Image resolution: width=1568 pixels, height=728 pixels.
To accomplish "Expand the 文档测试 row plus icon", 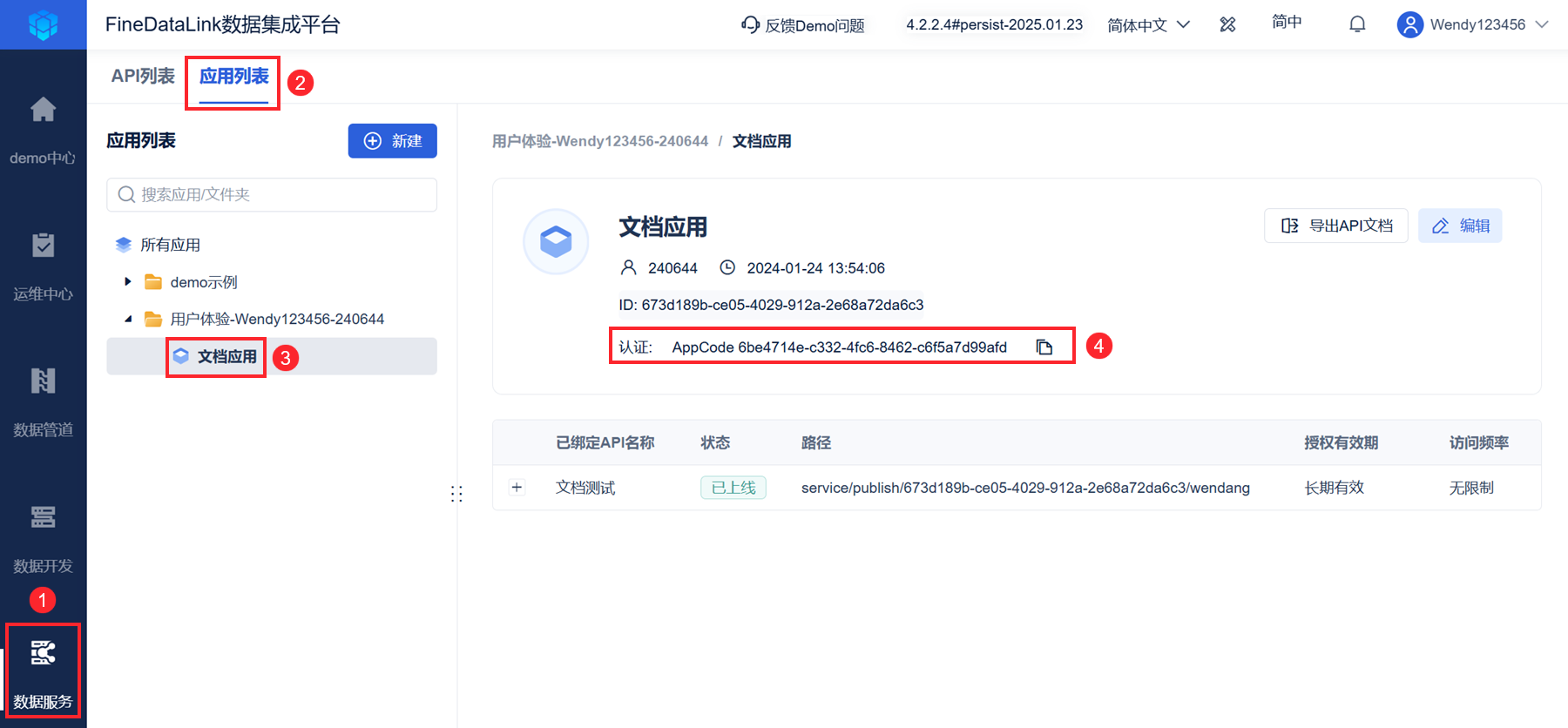I will click(517, 488).
